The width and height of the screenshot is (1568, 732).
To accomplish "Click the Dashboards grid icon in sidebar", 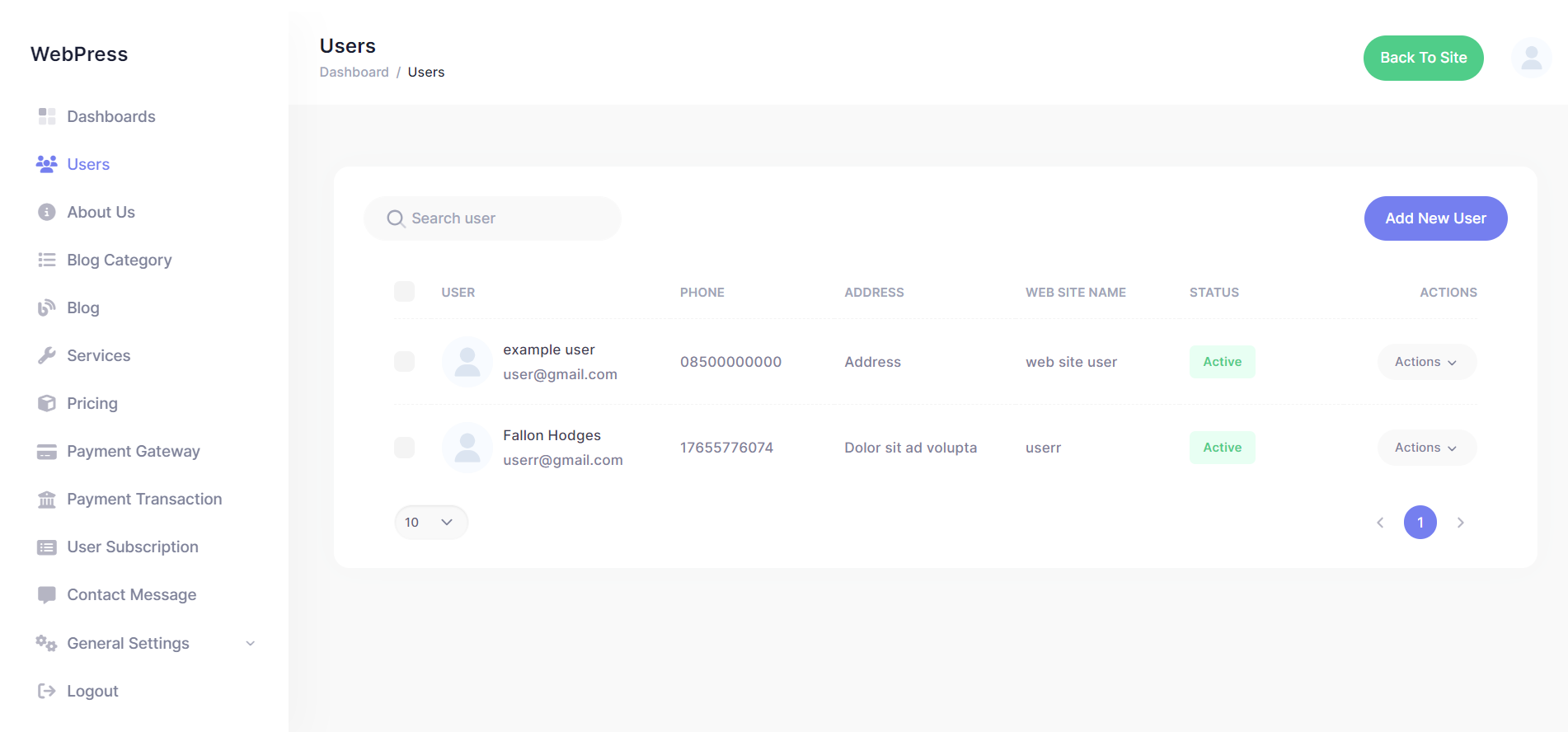I will (x=47, y=116).
